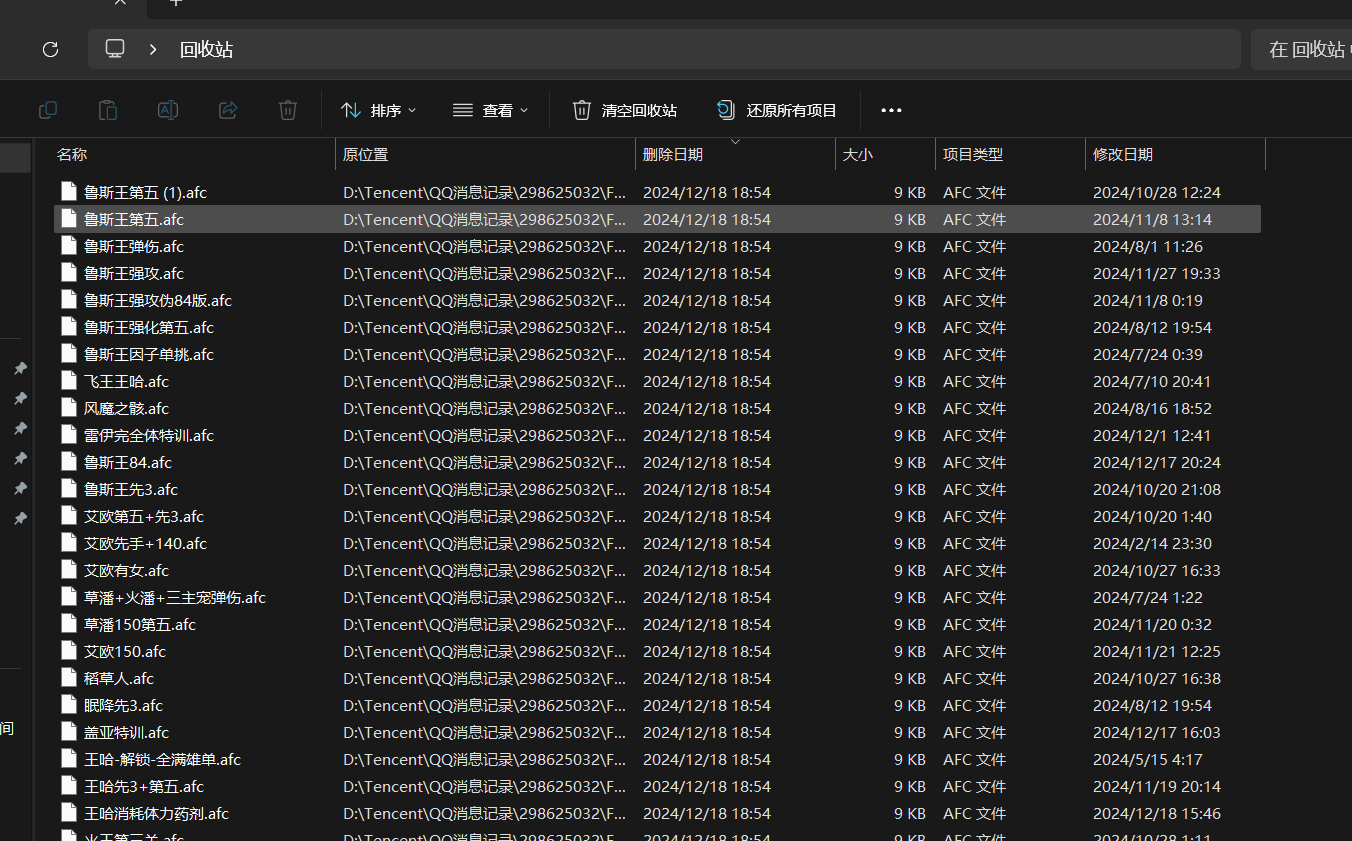Screen dimensions: 1352x841
Task: Click modified date 2024/2/14 23:30
Action: click(x=1152, y=543)
